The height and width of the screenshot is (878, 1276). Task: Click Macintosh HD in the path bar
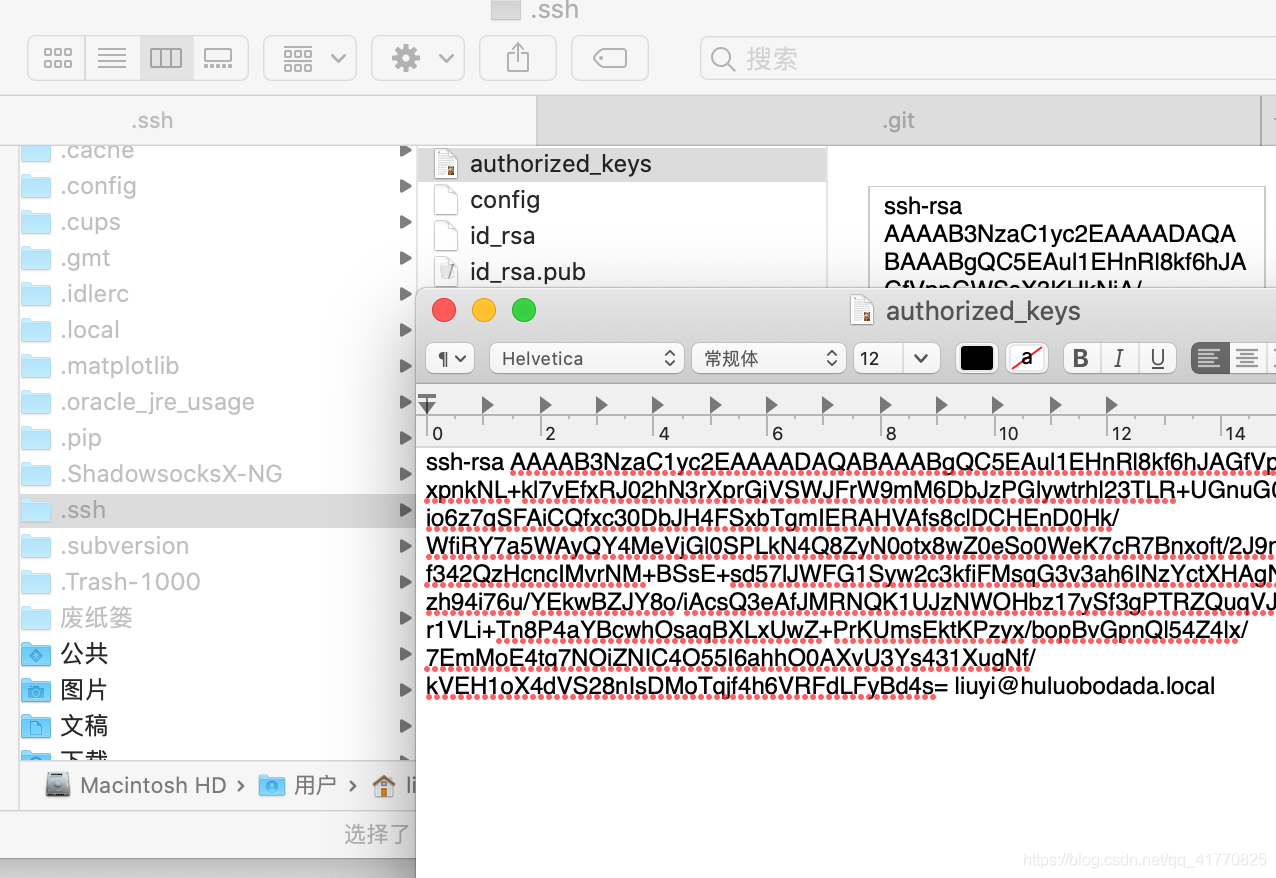click(x=137, y=786)
